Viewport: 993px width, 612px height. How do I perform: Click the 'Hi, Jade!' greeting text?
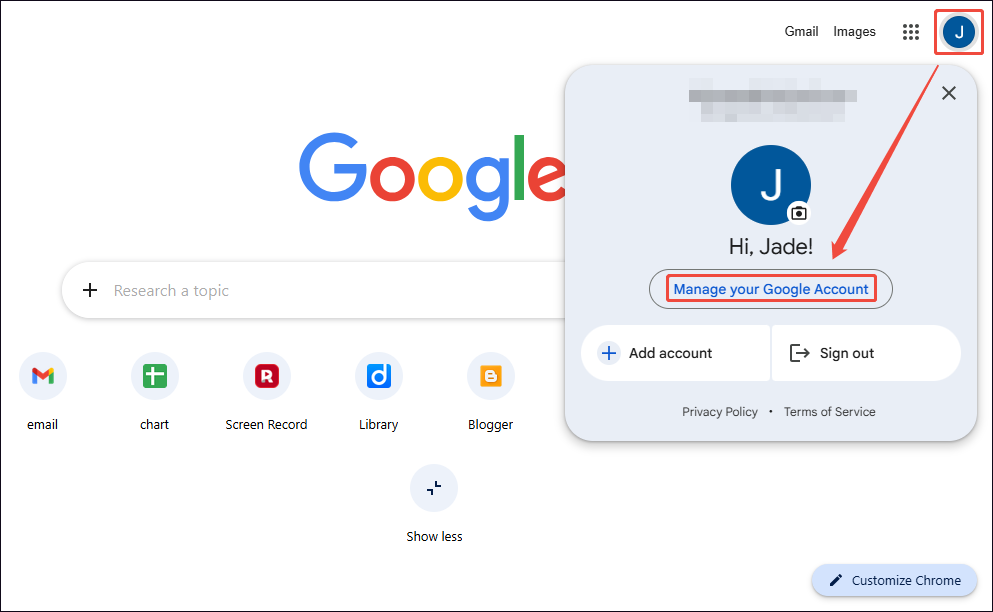click(770, 246)
